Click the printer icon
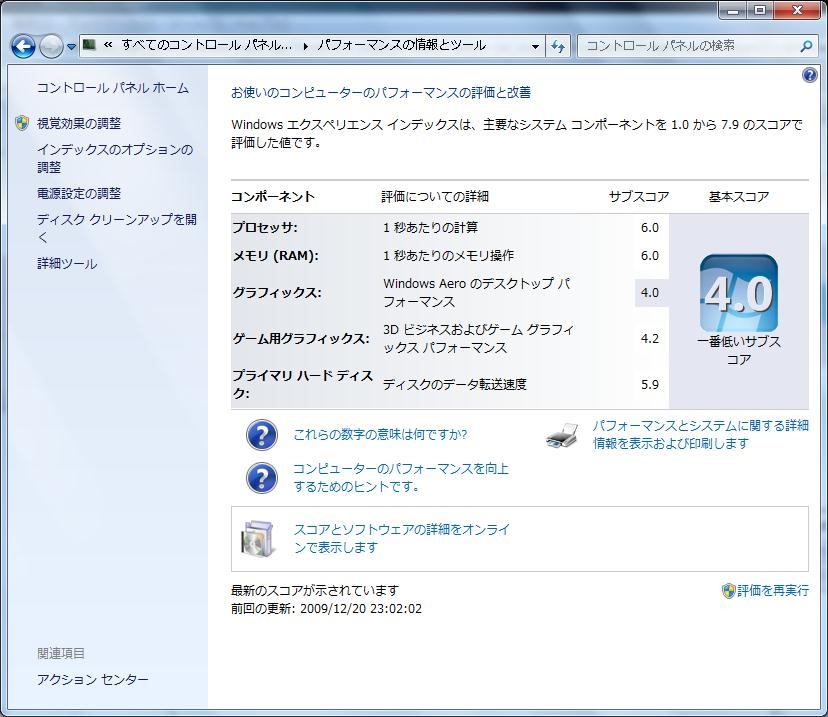Image resolution: width=828 pixels, height=717 pixels. (562, 435)
